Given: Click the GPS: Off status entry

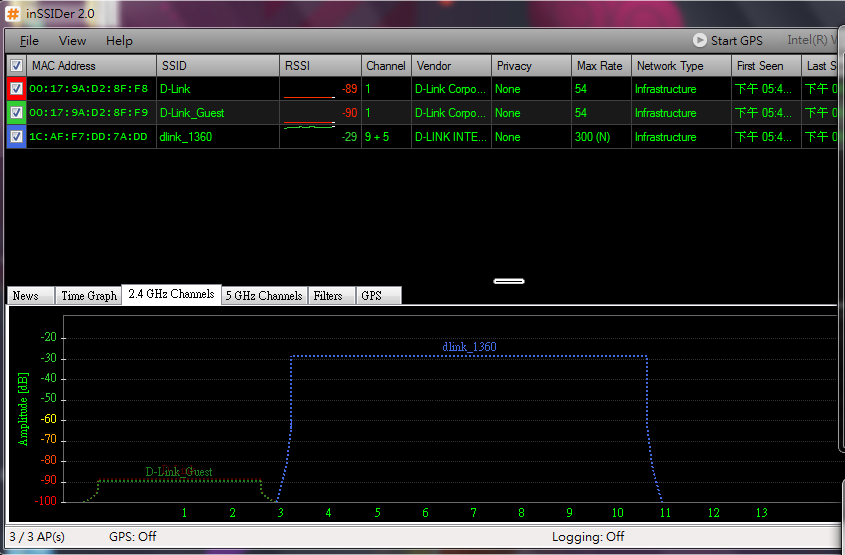Looking at the screenshot, I should point(133,537).
